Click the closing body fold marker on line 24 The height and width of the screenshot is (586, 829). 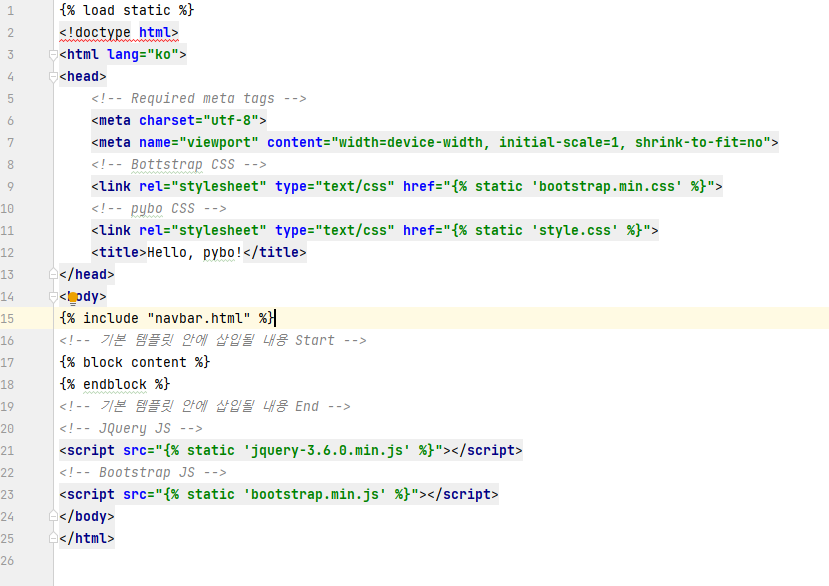[x=53, y=516]
